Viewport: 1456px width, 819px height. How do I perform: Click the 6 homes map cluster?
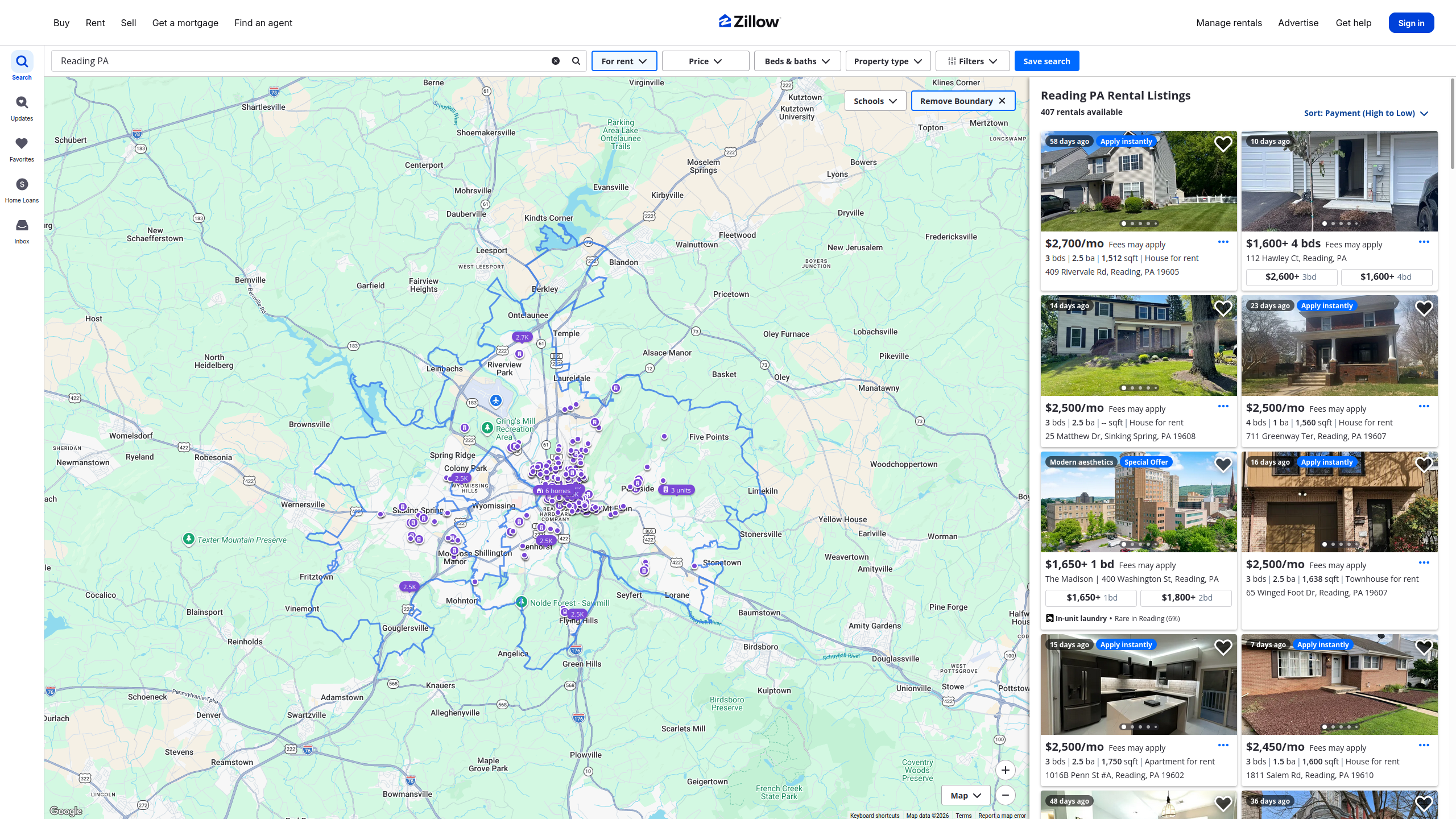tap(553, 490)
